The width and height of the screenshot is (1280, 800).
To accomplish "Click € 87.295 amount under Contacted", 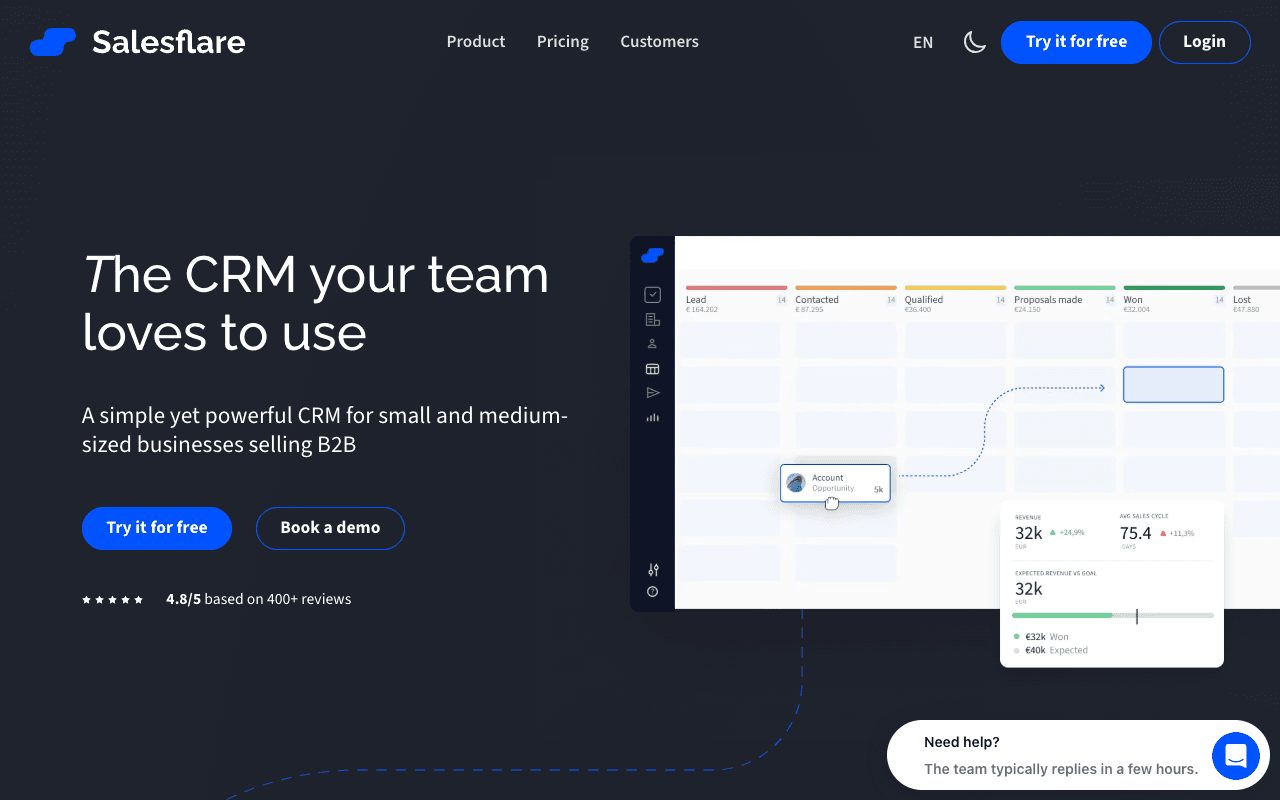I will point(810,310).
